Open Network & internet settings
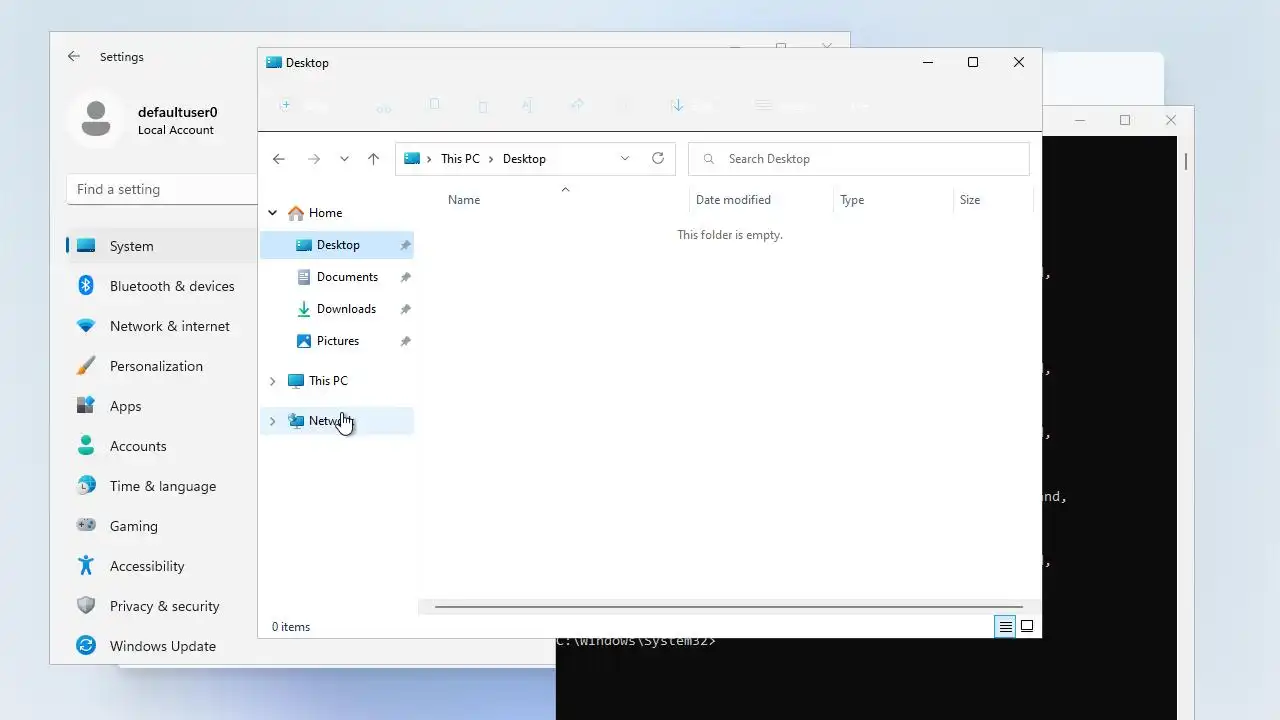The height and width of the screenshot is (720, 1280). pos(162,326)
